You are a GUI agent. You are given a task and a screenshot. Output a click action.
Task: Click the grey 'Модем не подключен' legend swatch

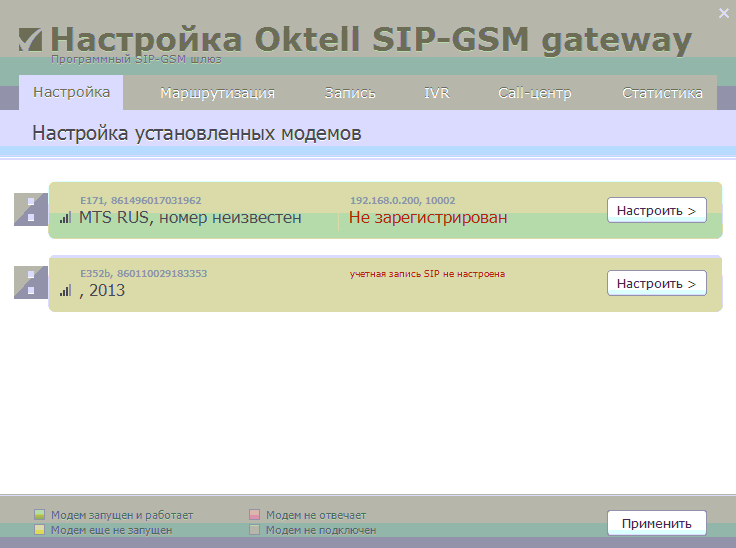pyautogui.click(x=254, y=530)
